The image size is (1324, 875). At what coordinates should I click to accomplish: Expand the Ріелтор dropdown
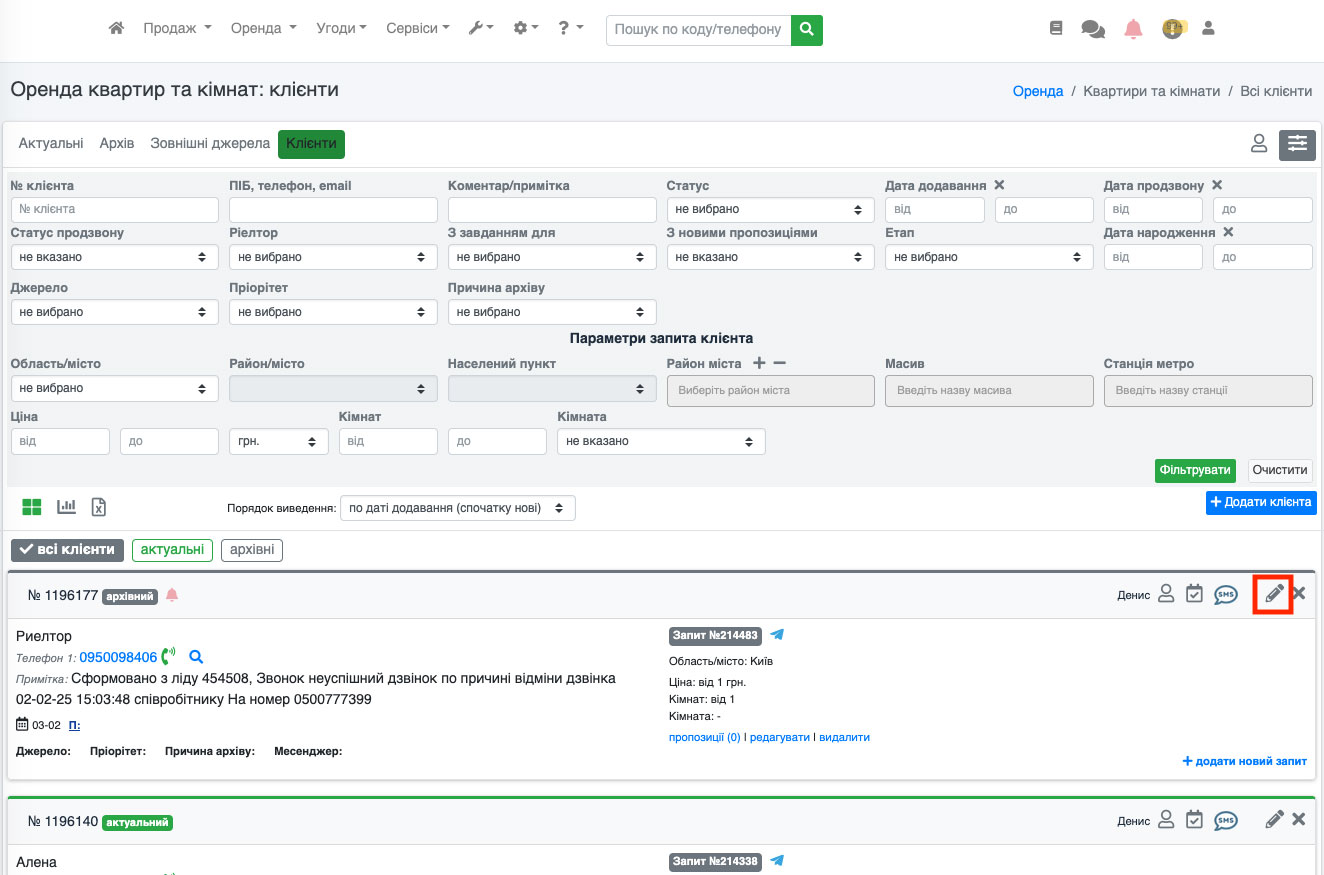(x=333, y=257)
